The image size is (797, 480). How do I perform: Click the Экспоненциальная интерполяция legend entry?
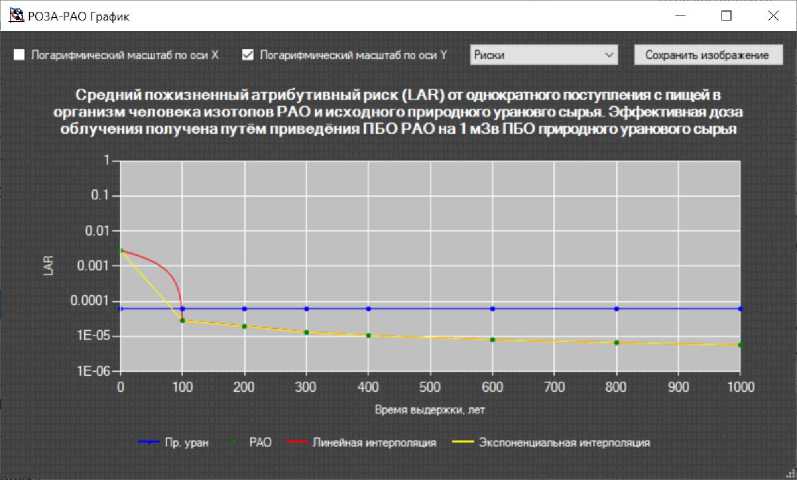[551, 442]
